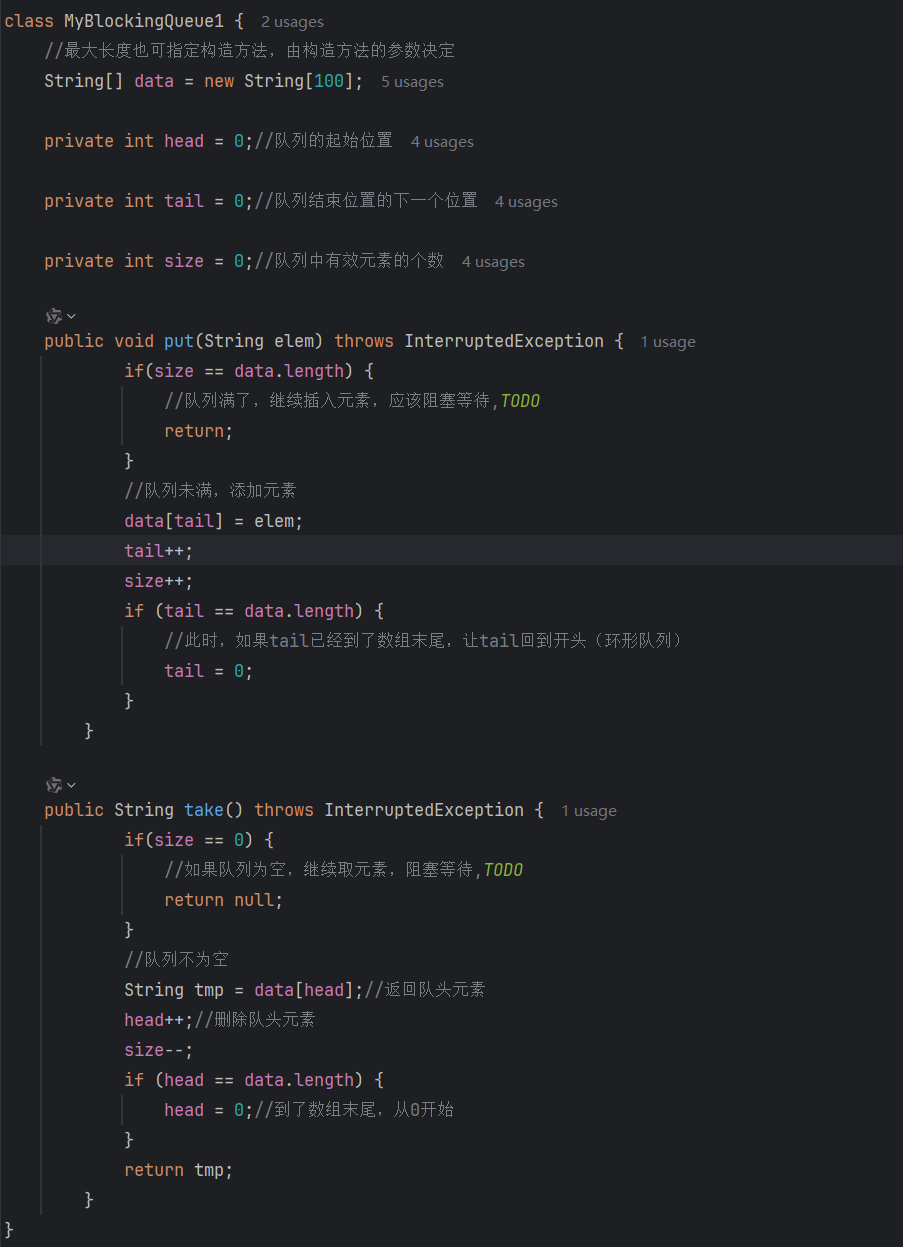Click the 'return tmp;' statement
The width and height of the screenshot is (903, 1247).
(179, 1170)
